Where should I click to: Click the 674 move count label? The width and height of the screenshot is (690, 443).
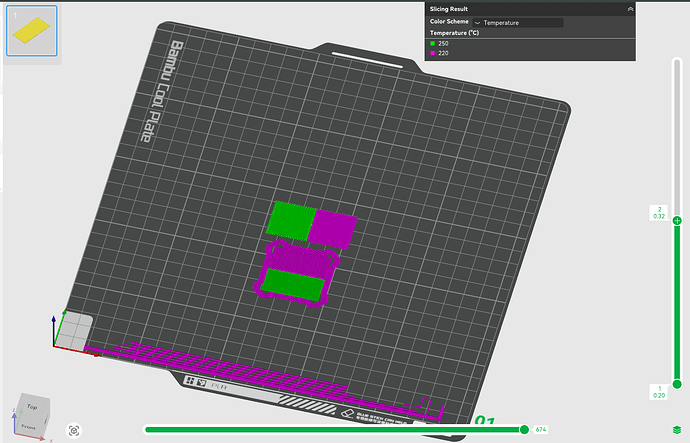coord(541,429)
